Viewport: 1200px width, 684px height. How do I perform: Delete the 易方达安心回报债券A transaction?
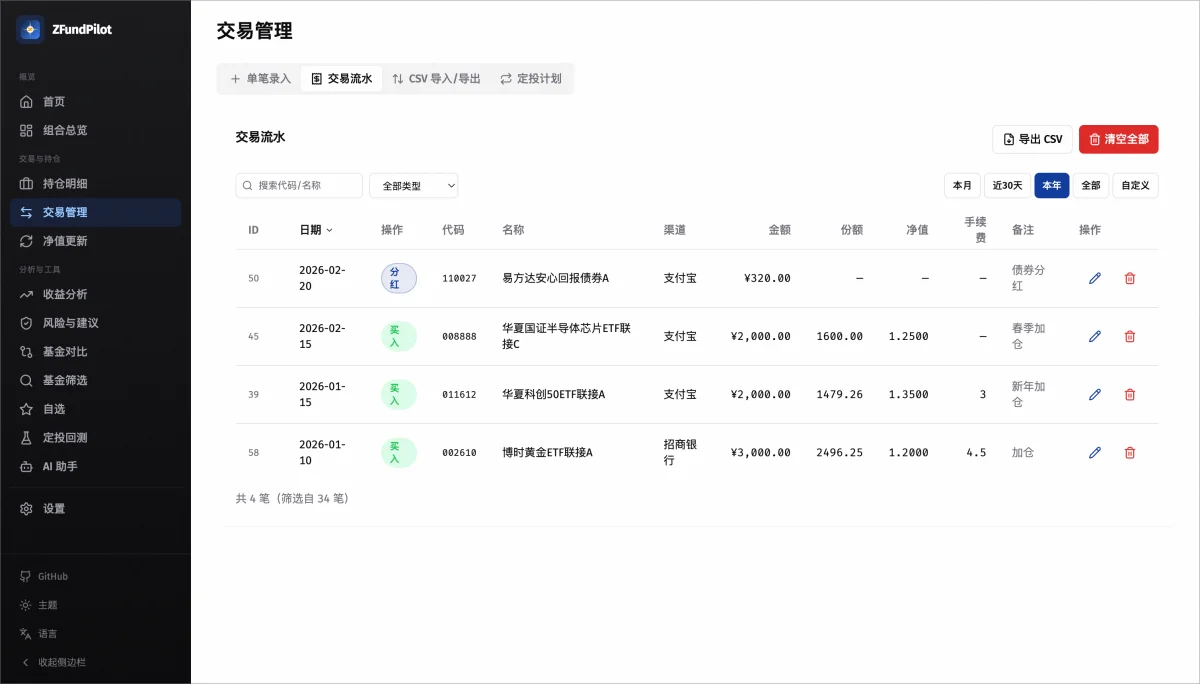click(1130, 278)
